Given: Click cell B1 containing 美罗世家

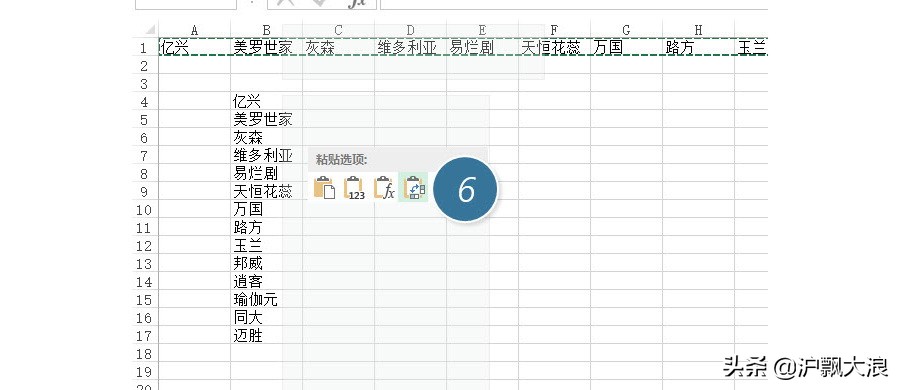Looking at the screenshot, I should pyautogui.click(x=266, y=47).
